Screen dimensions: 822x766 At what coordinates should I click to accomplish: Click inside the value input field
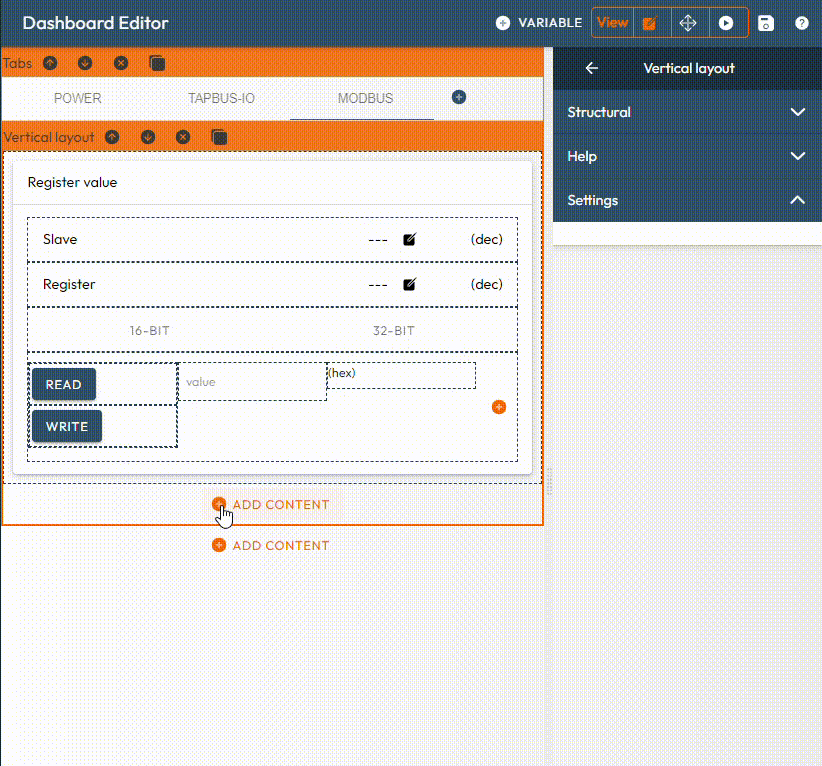(252, 382)
